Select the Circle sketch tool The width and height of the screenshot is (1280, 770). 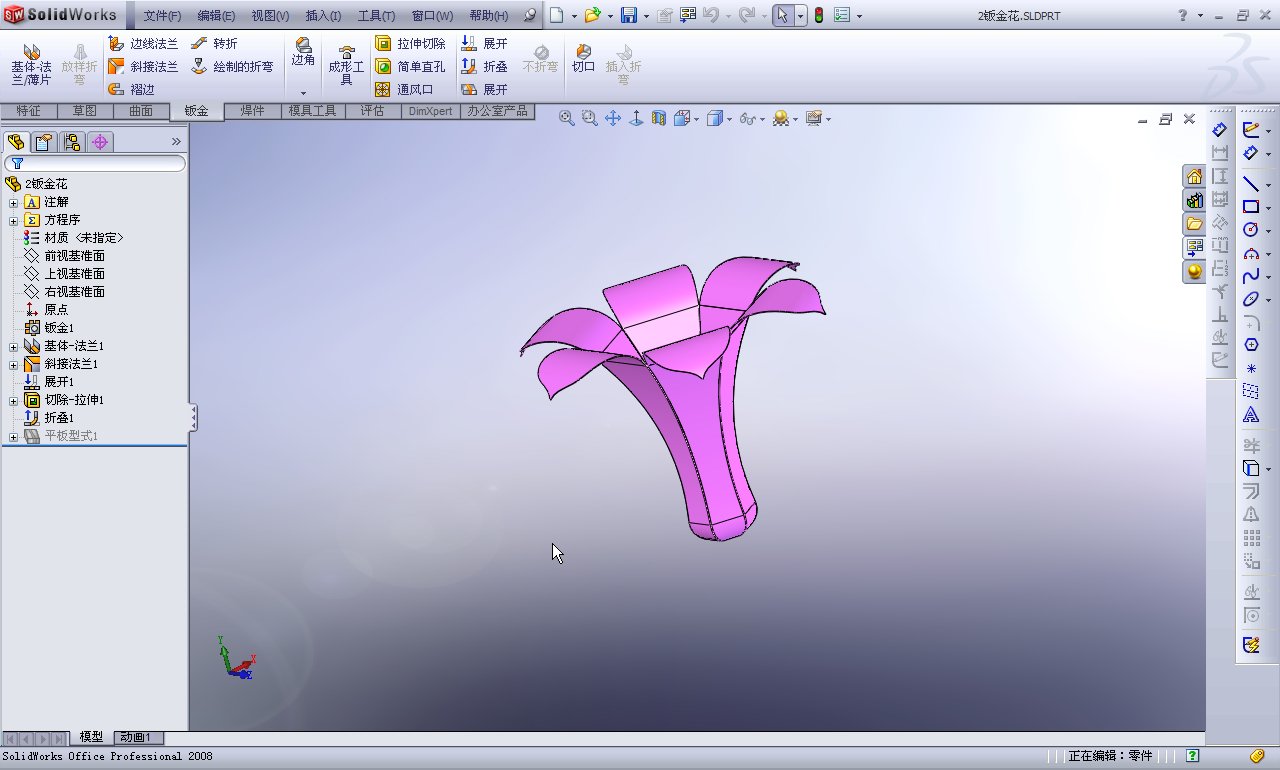click(1250, 229)
